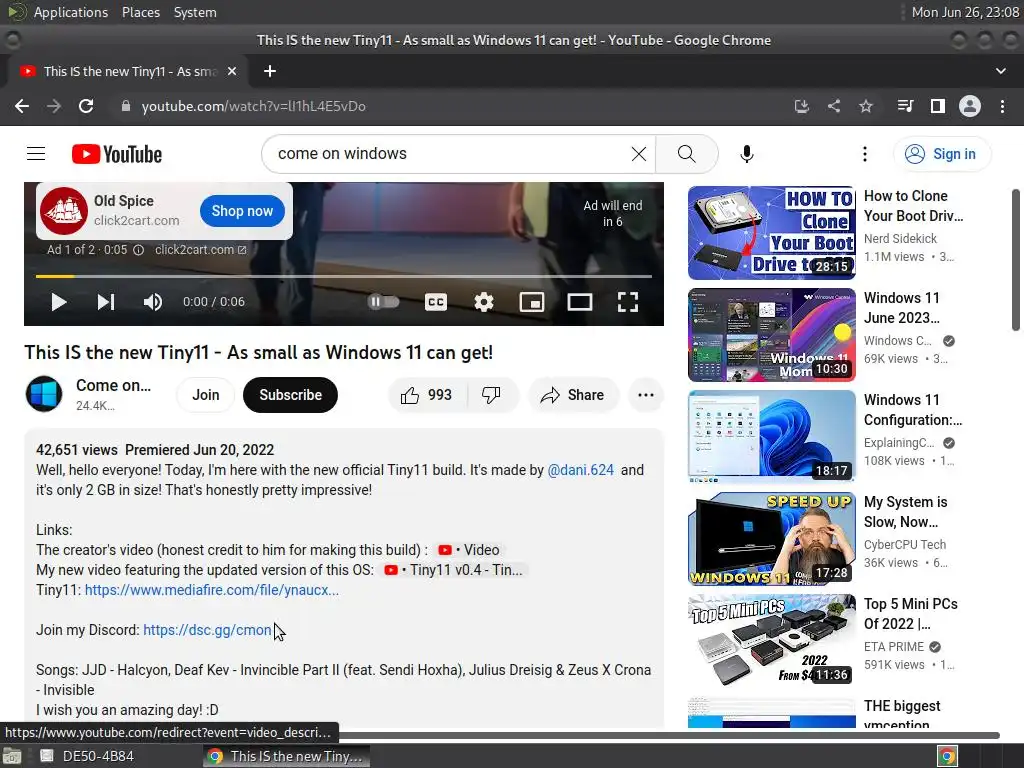Open the YouTube hamburger guide menu
This screenshot has width=1024, height=768.
click(36, 153)
